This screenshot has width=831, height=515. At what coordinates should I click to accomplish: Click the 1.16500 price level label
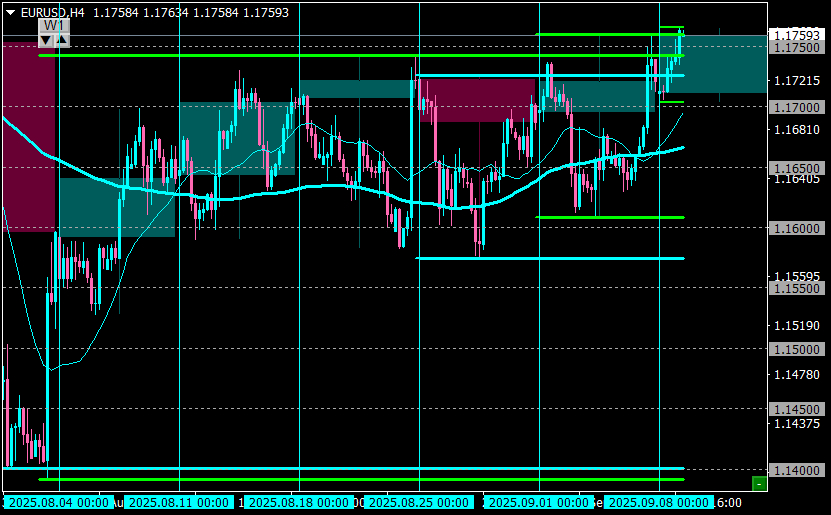797,168
